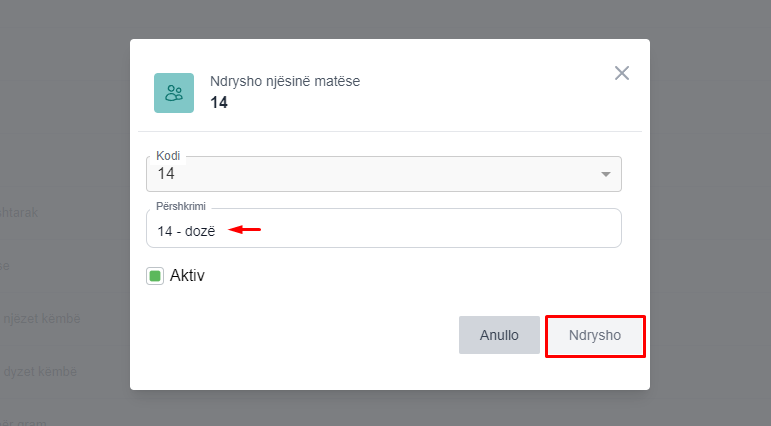The width and height of the screenshot is (771, 426).
Task: Click the text '14 - dozë' in the description
Action: point(186,230)
